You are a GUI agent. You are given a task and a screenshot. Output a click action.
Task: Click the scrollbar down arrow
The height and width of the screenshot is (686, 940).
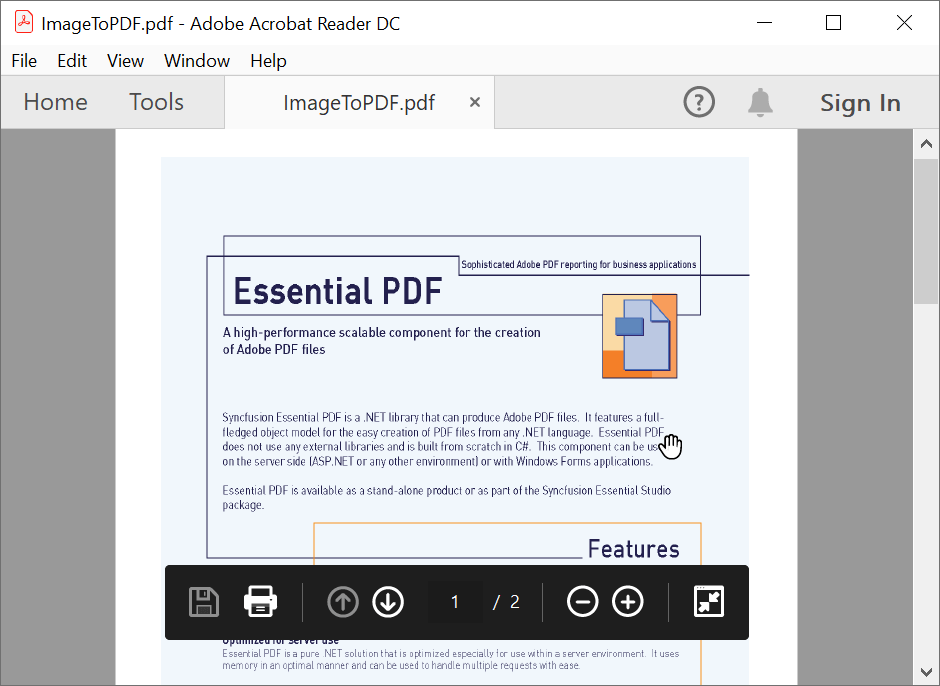click(x=925, y=671)
